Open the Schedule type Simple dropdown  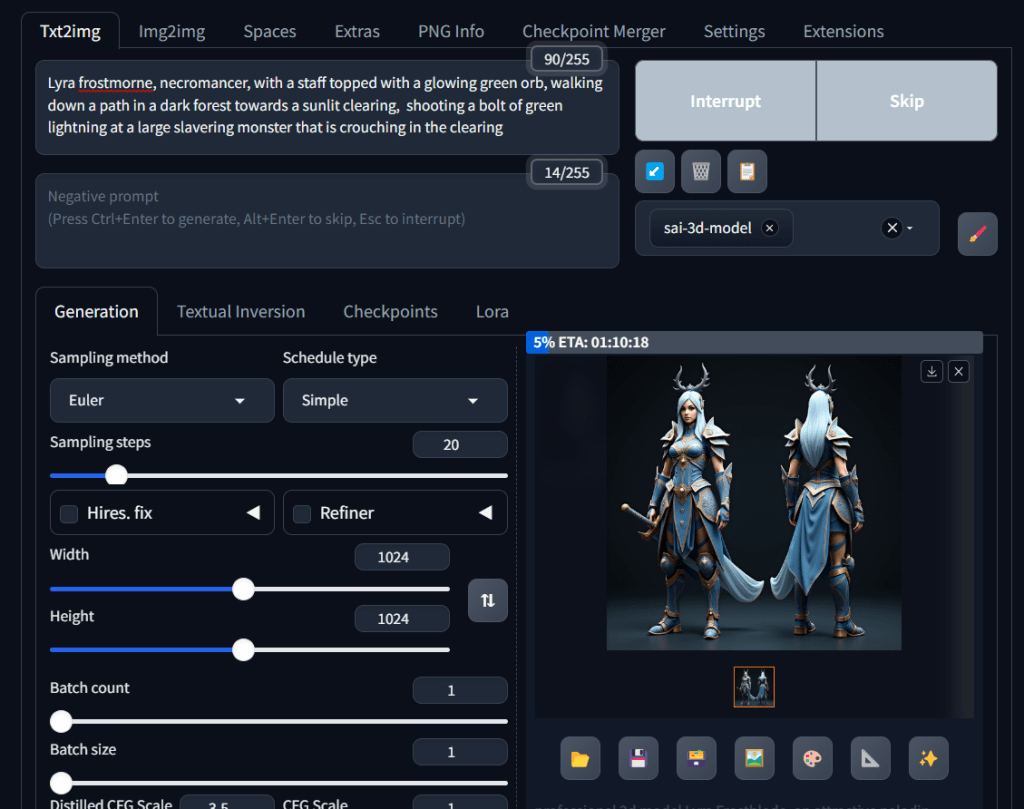coord(395,400)
